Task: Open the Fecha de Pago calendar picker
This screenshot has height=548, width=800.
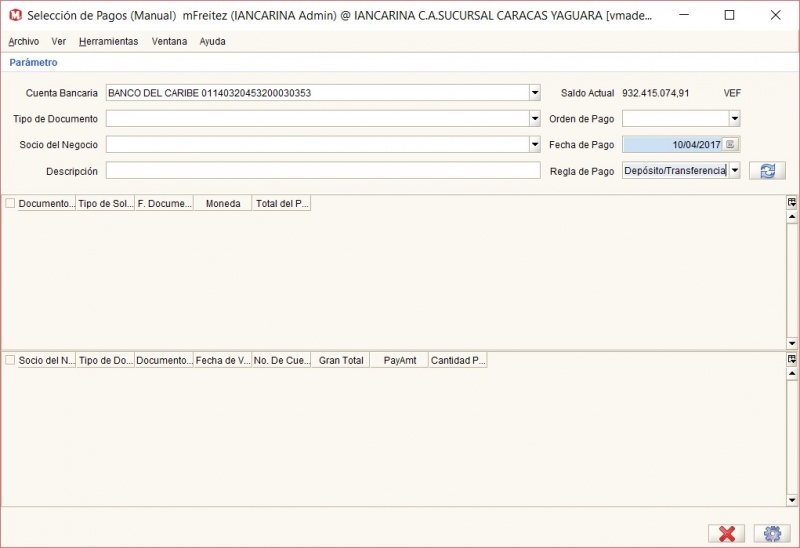Action: 730,144
